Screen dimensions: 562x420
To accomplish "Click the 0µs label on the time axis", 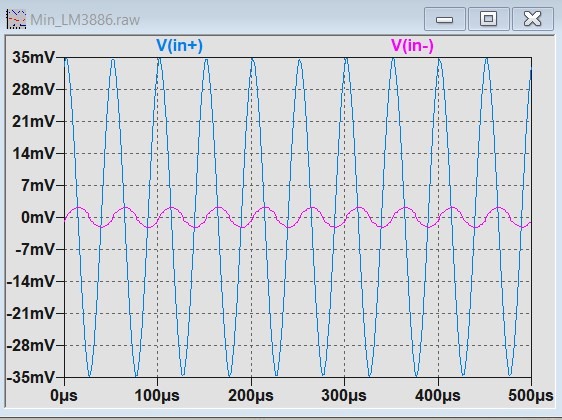I will [64, 396].
